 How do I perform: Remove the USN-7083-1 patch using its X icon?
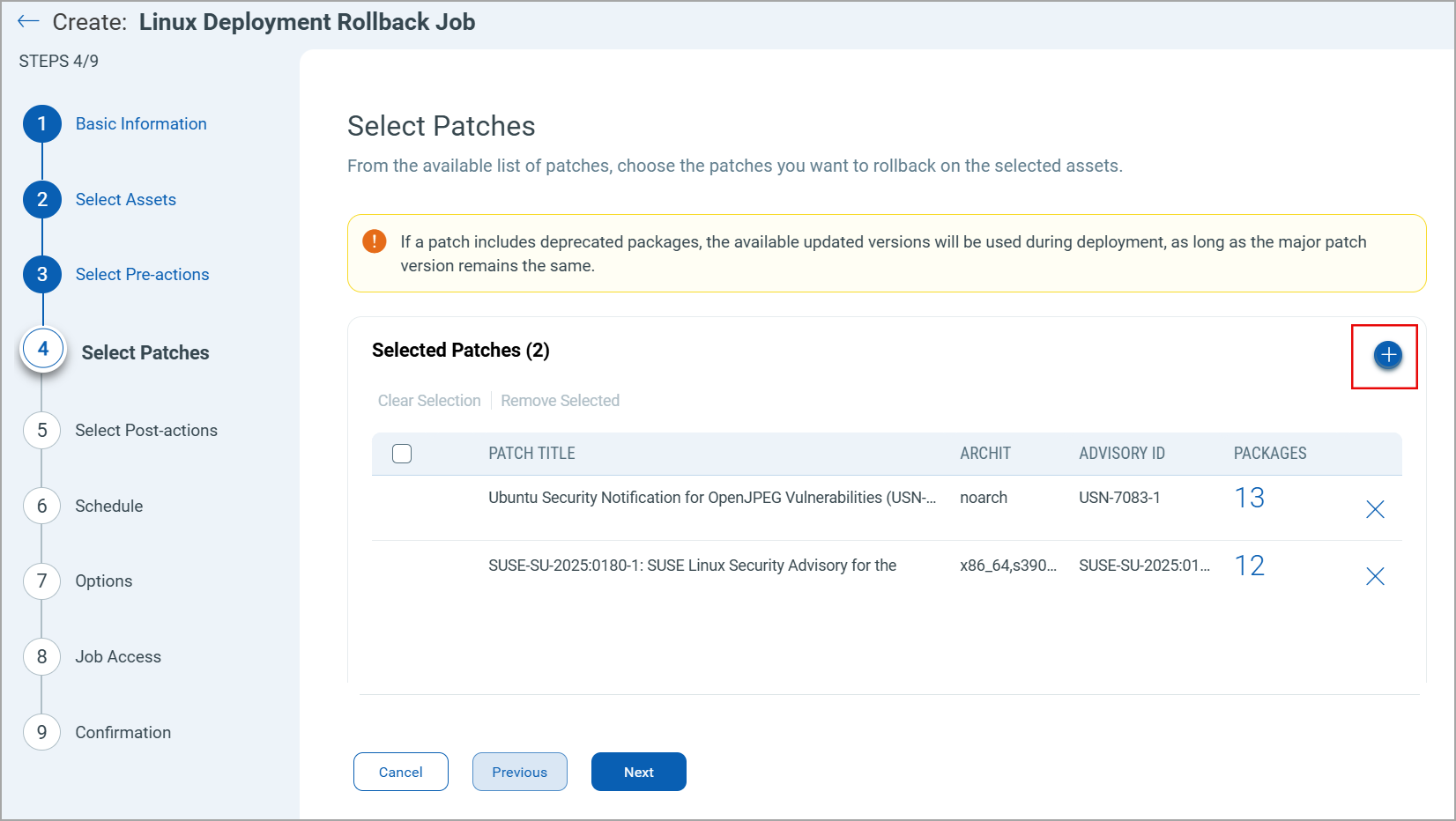(x=1375, y=508)
